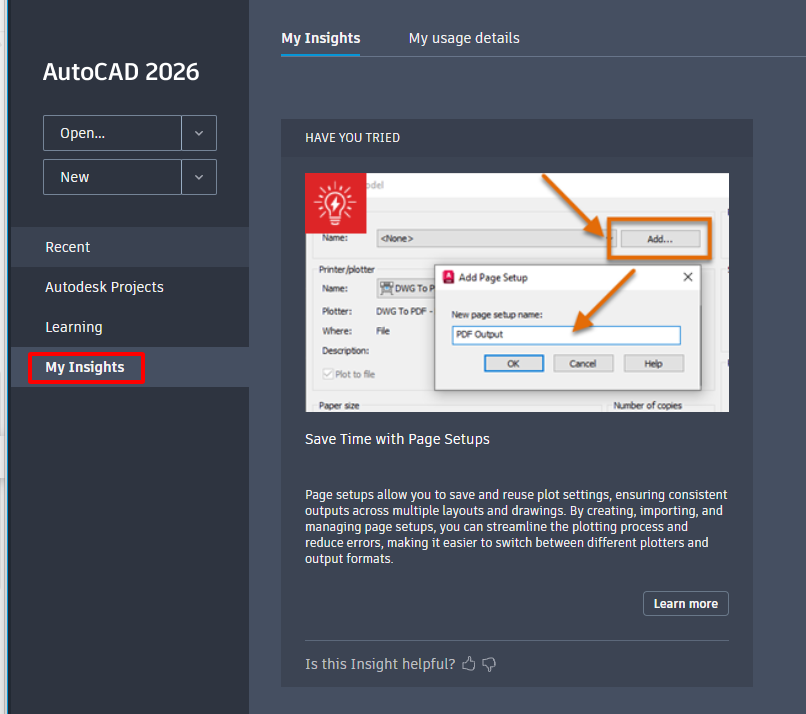Image resolution: width=806 pixels, height=714 pixels.
Task: Open the Page Setups insight thumbnail
Action: [x=517, y=292]
